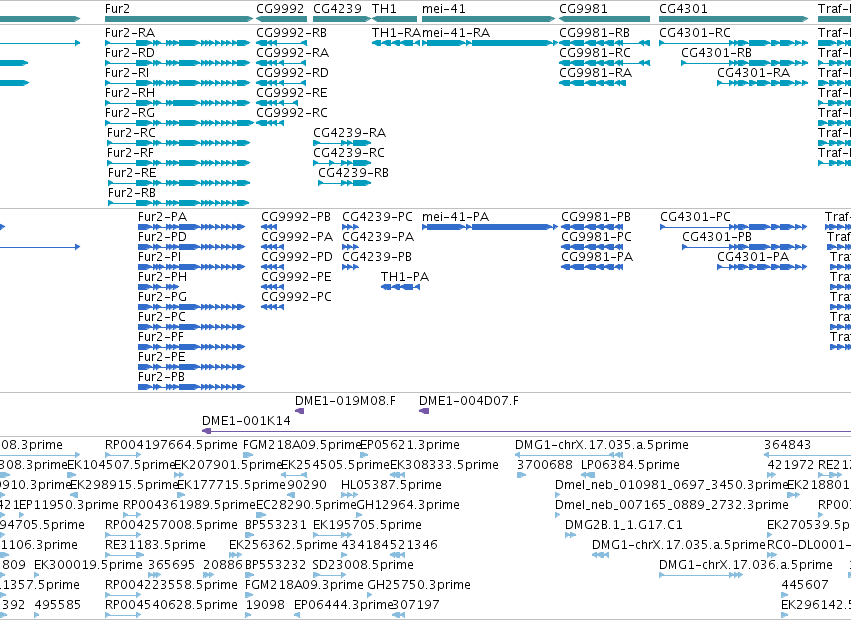Select protein CG4301-PA label
This screenshot has height=620, width=851.
pos(753,257)
